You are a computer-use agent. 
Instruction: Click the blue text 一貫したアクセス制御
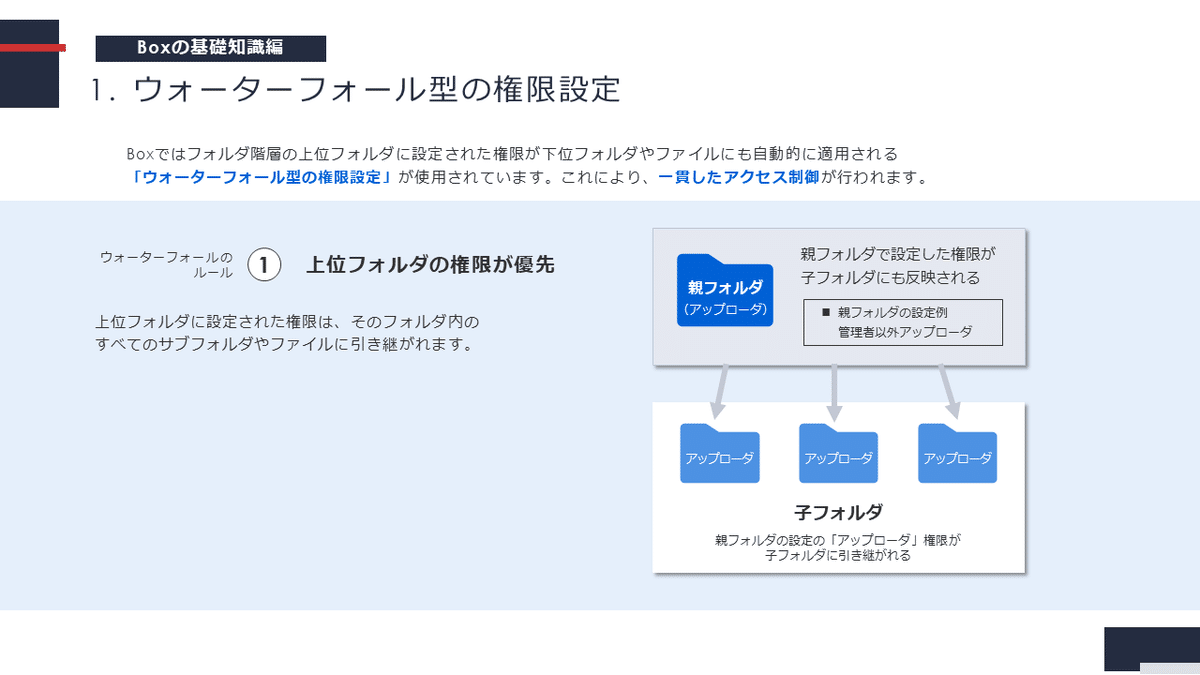pos(739,178)
